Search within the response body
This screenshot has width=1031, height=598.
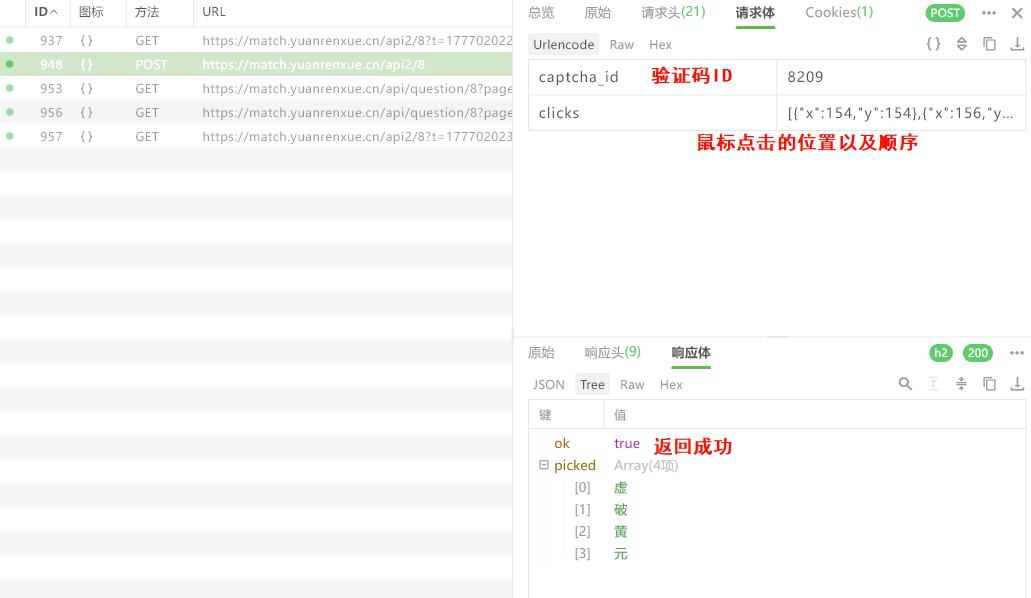pos(905,384)
